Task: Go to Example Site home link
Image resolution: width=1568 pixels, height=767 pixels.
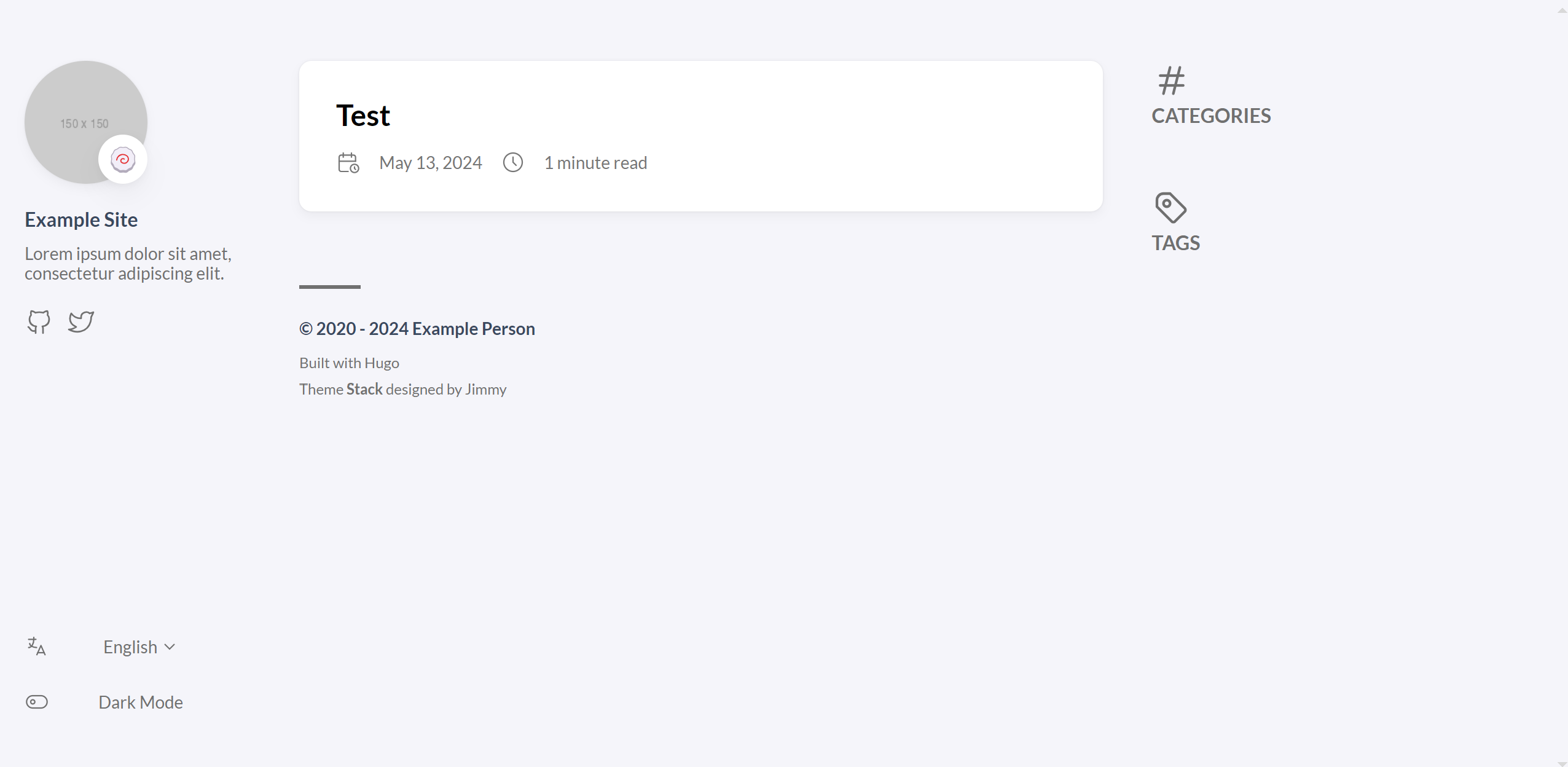Action: [81, 220]
